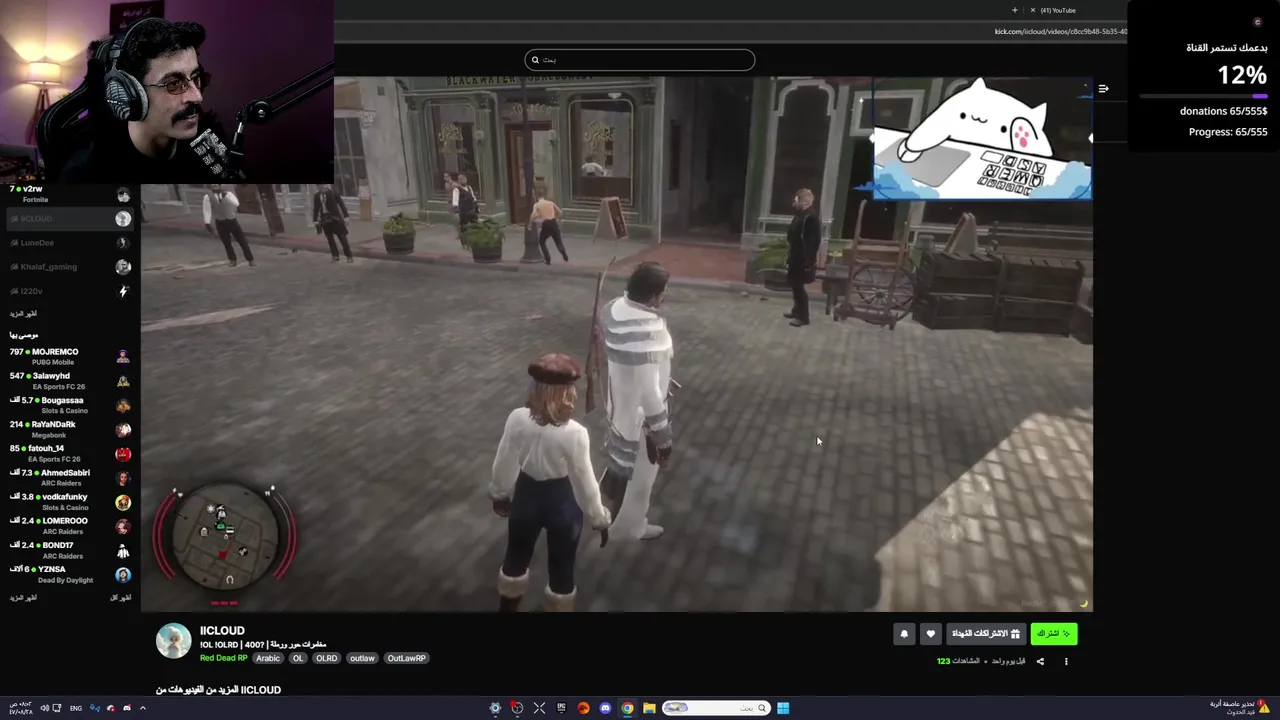Click the webcam overlay in video
The image size is (1280, 720).
point(168,92)
